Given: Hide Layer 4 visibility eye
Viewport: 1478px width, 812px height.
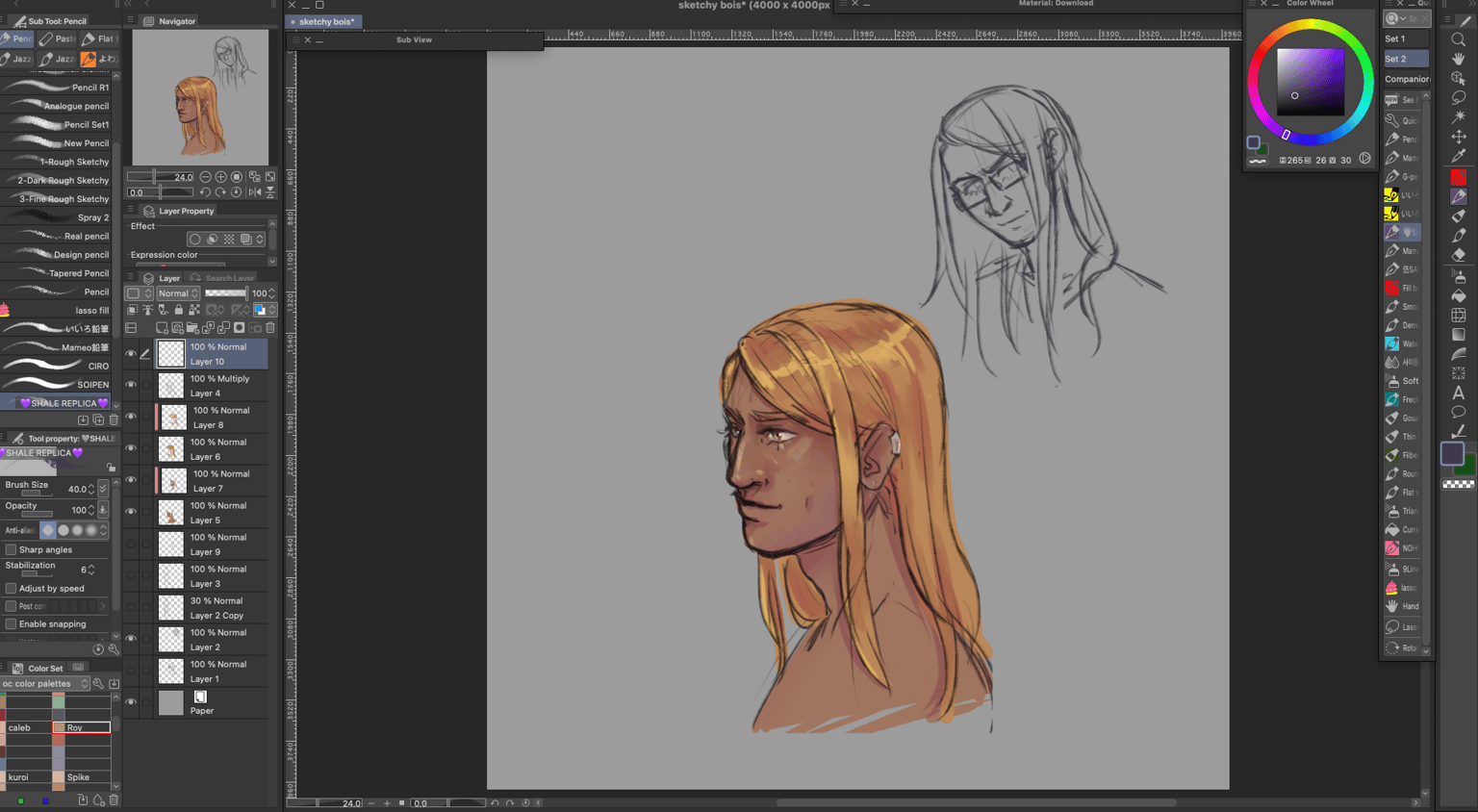Looking at the screenshot, I should pyautogui.click(x=131, y=385).
